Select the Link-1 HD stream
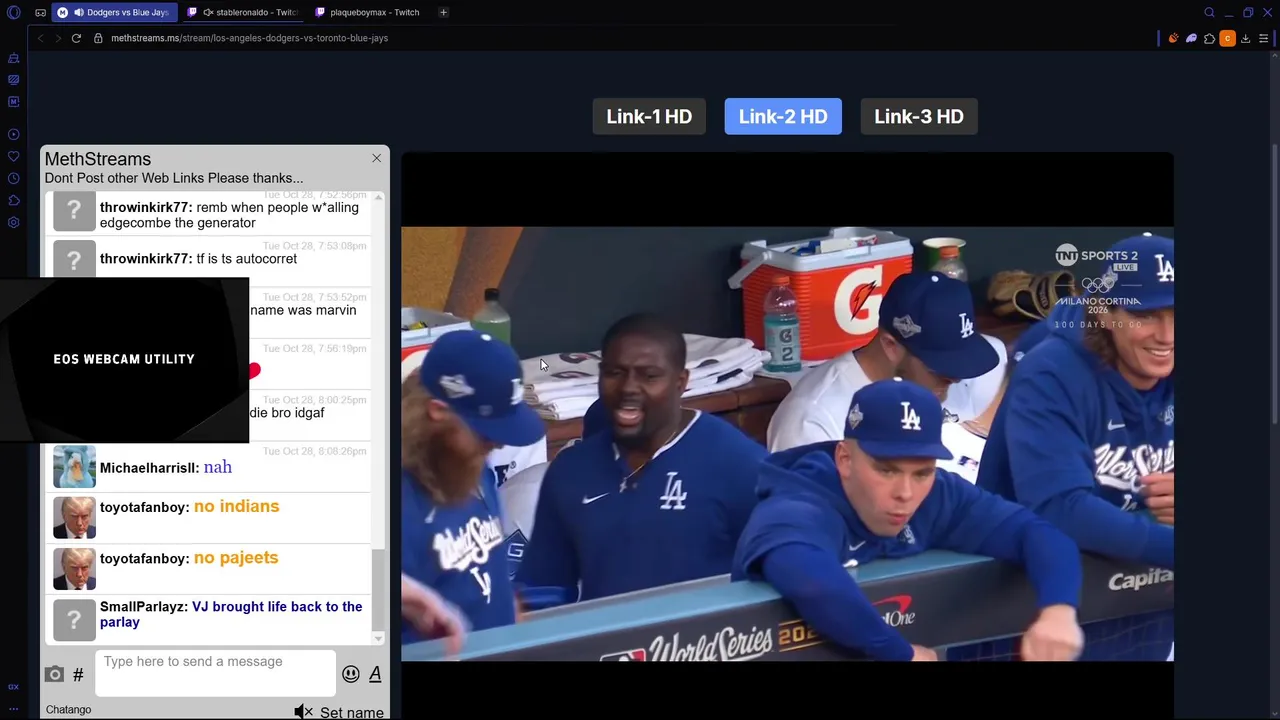The height and width of the screenshot is (720, 1280). tap(649, 116)
